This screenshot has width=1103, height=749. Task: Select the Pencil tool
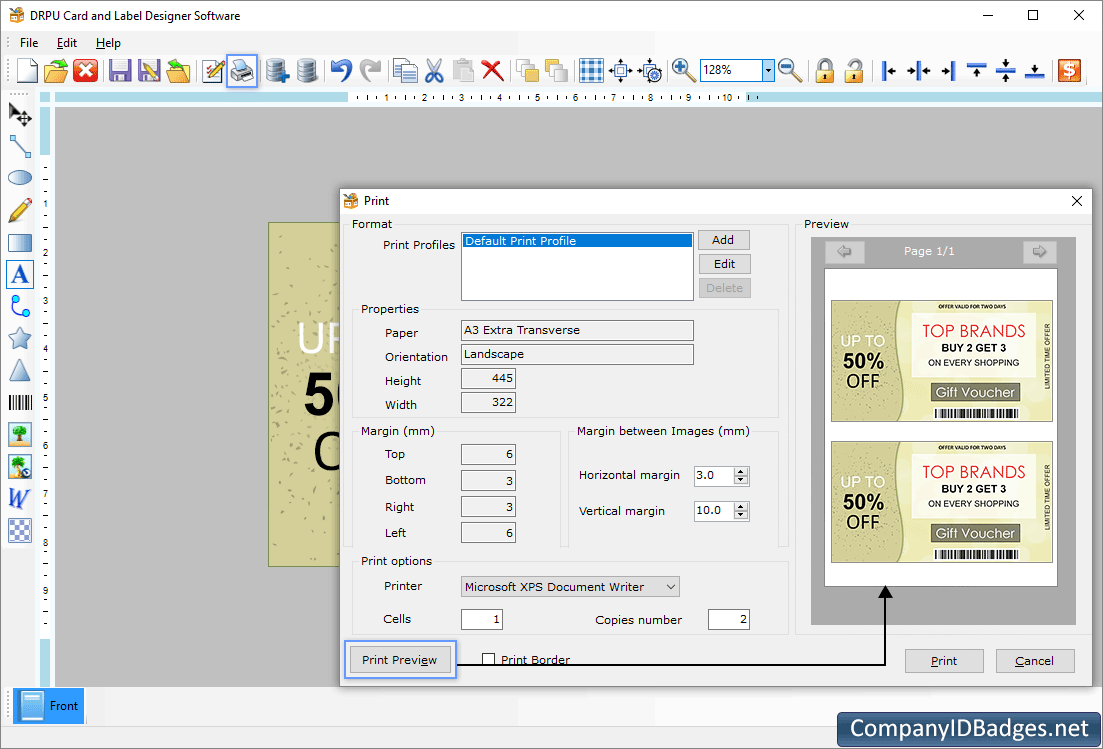click(x=20, y=210)
